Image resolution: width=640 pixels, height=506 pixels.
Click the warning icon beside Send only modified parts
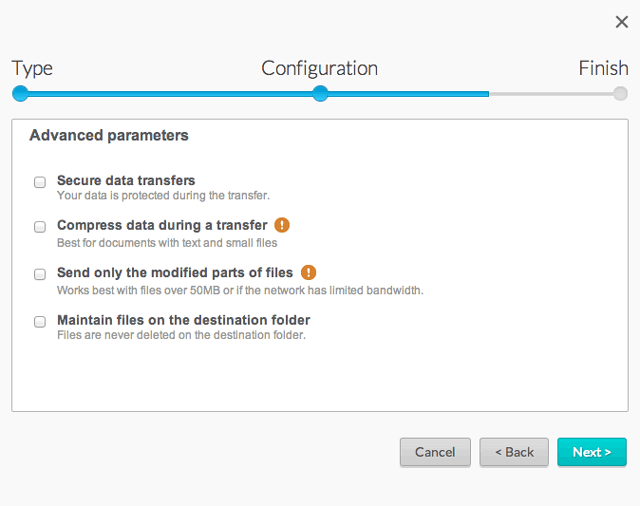[x=308, y=272]
